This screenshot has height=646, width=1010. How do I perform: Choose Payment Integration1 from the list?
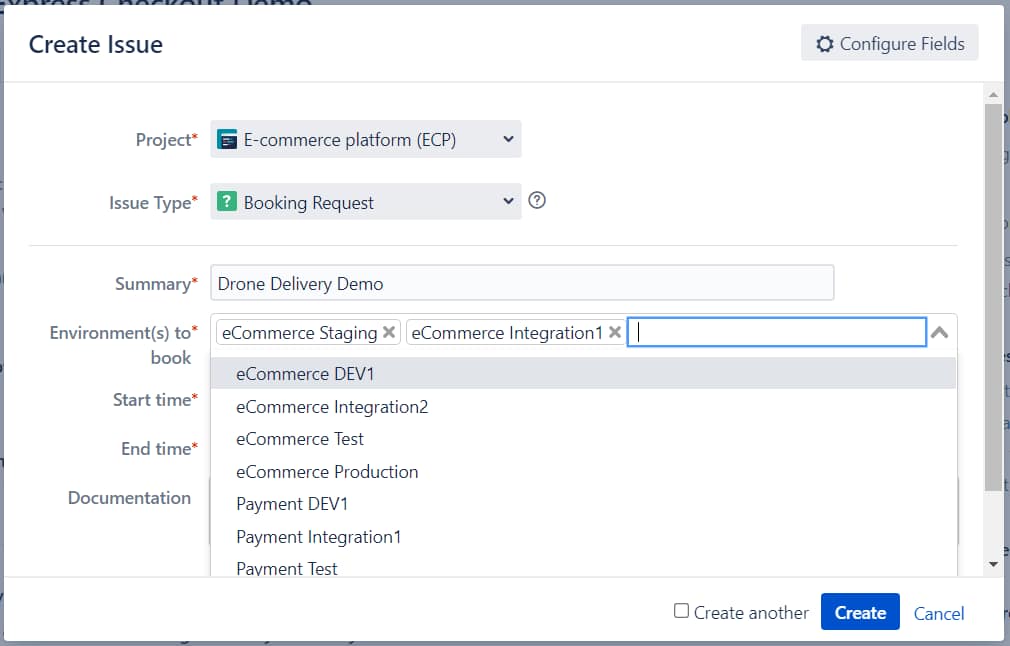318,536
